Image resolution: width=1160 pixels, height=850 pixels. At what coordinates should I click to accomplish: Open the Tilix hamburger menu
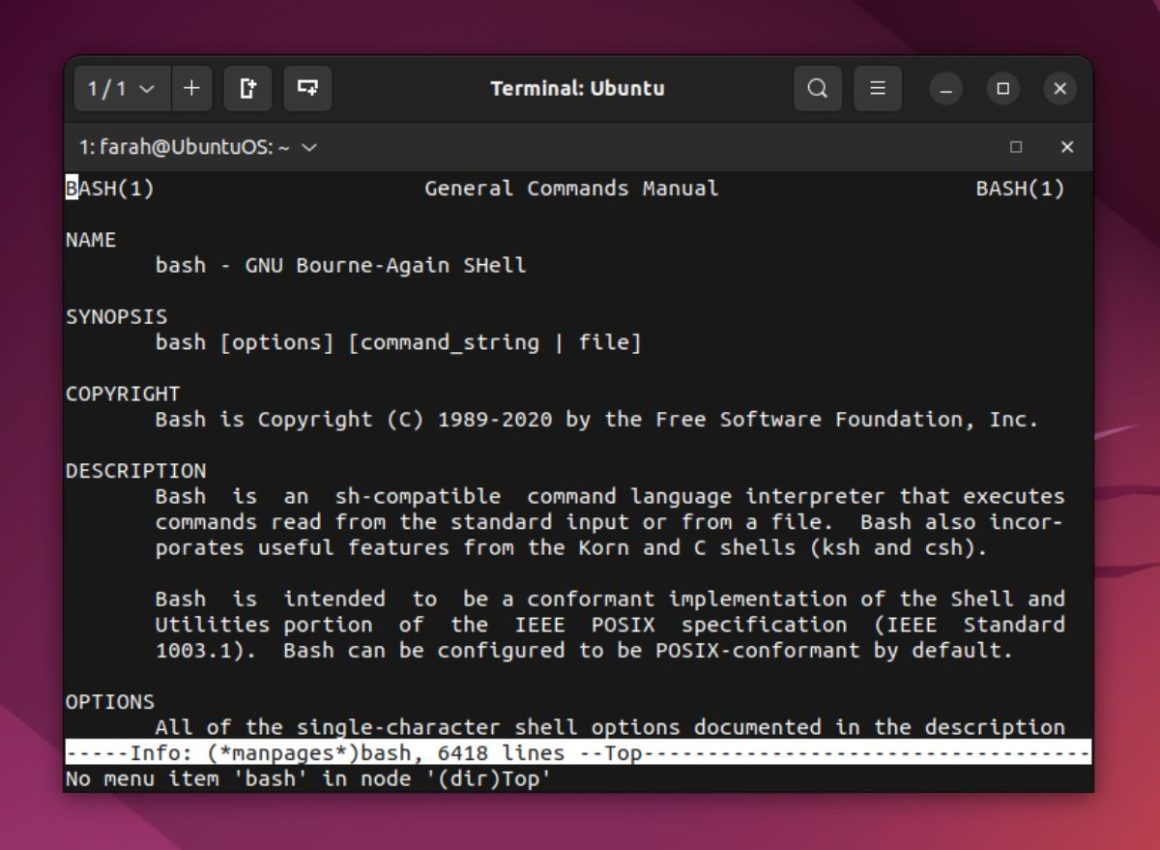[x=877, y=88]
